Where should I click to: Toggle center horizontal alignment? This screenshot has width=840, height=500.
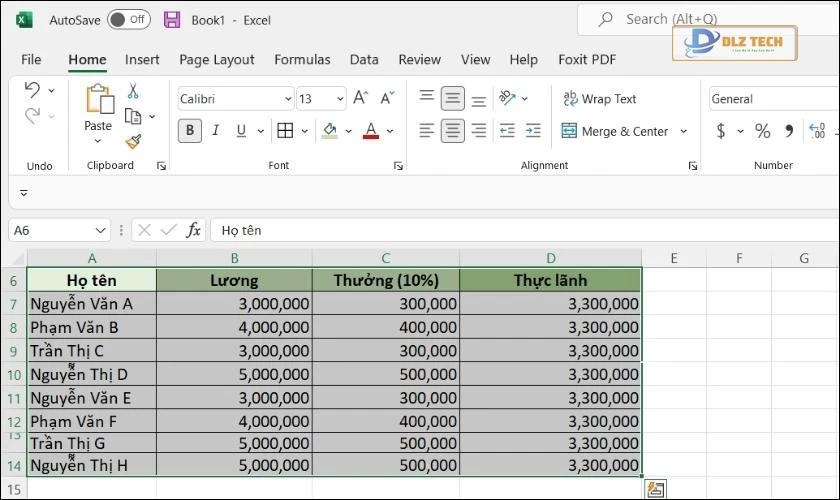pyautogui.click(x=453, y=131)
